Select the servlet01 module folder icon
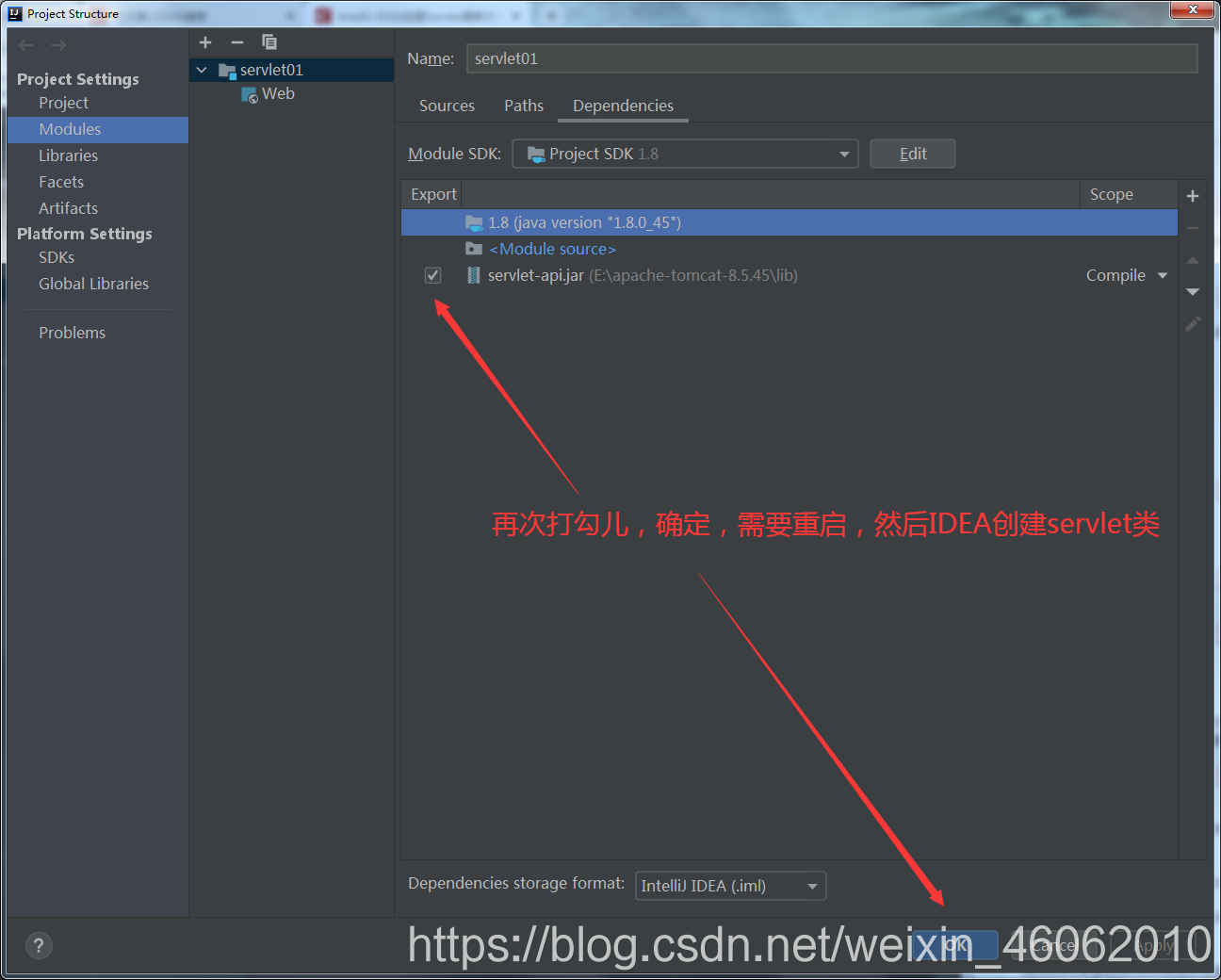This screenshot has height=980, width=1221. point(227,71)
